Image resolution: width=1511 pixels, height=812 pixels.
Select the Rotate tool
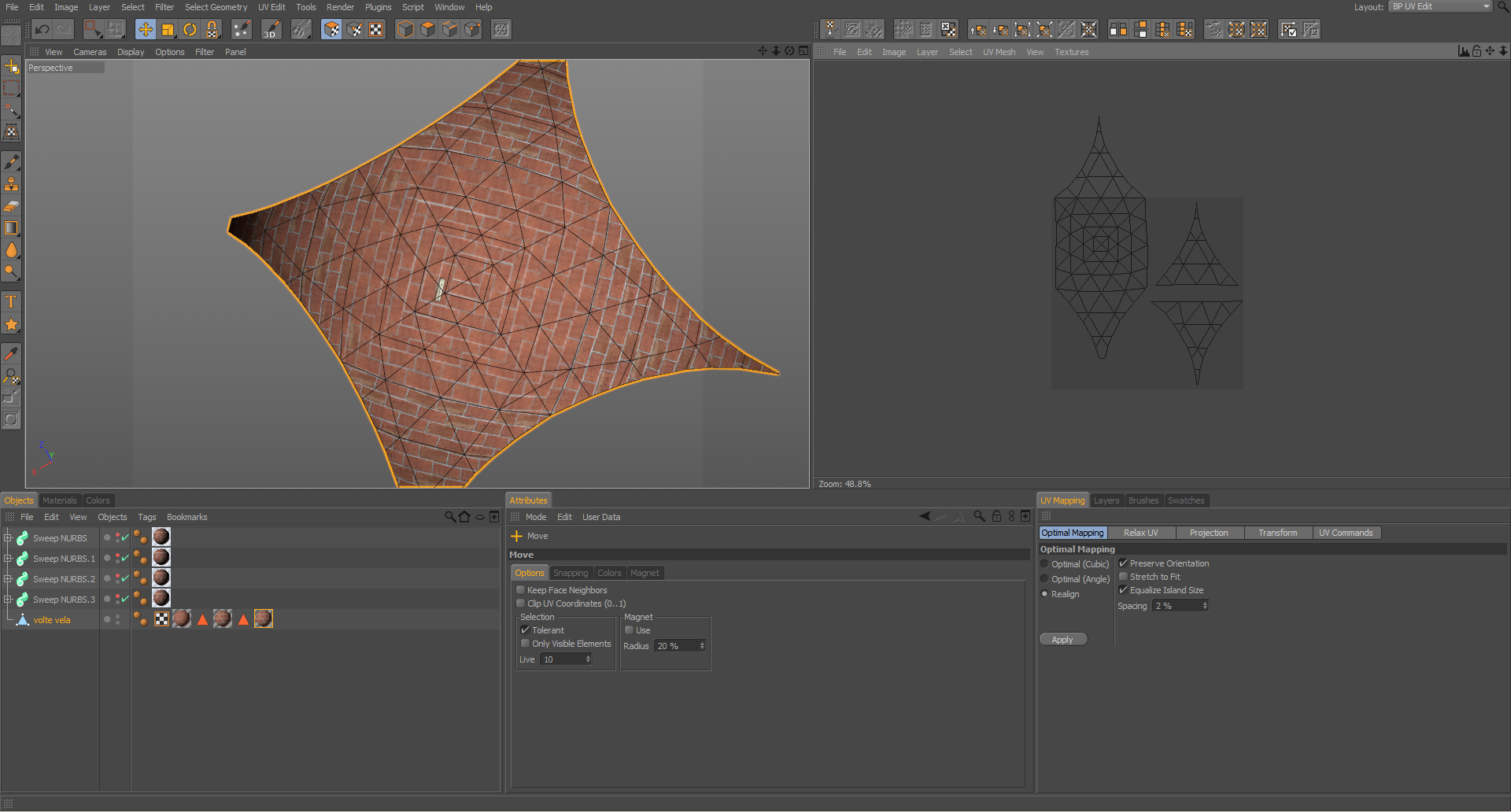(x=190, y=30)
